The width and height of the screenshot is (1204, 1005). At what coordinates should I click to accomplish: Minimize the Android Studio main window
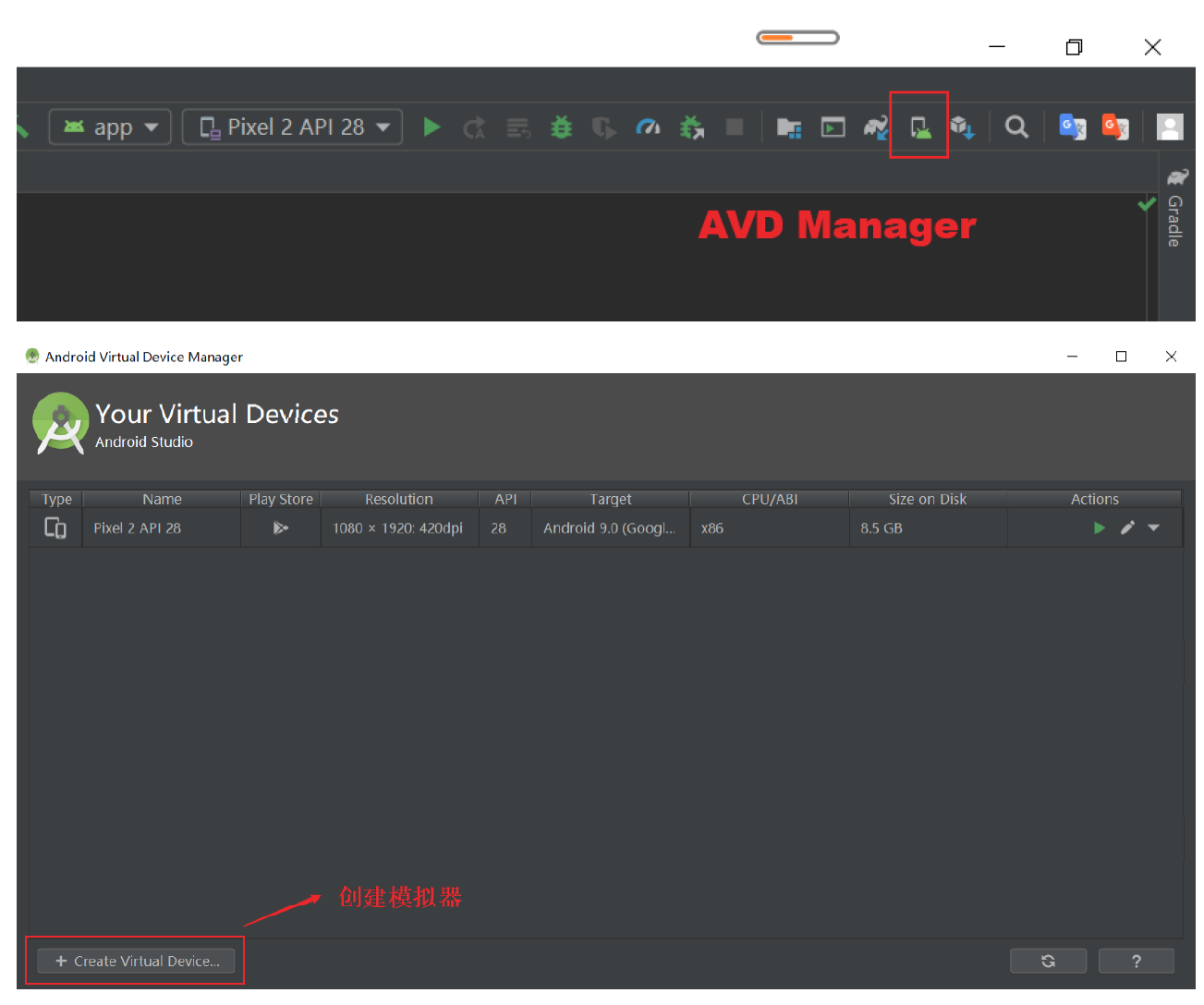[997, 46]
